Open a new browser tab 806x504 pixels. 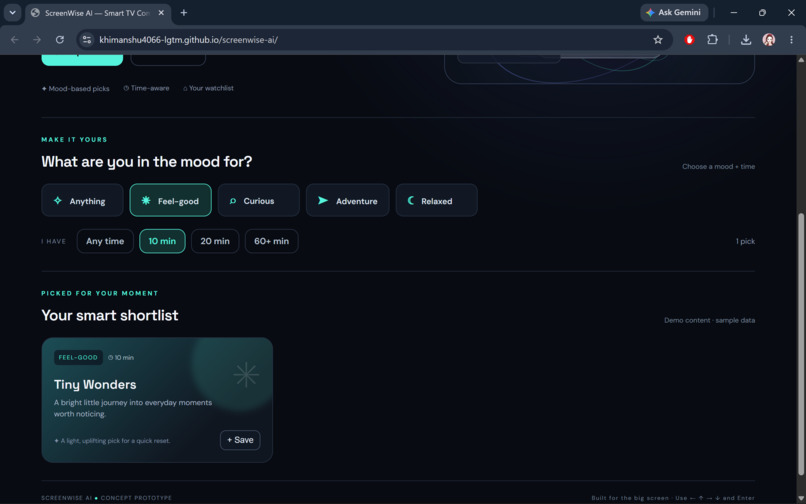point(184,13)
